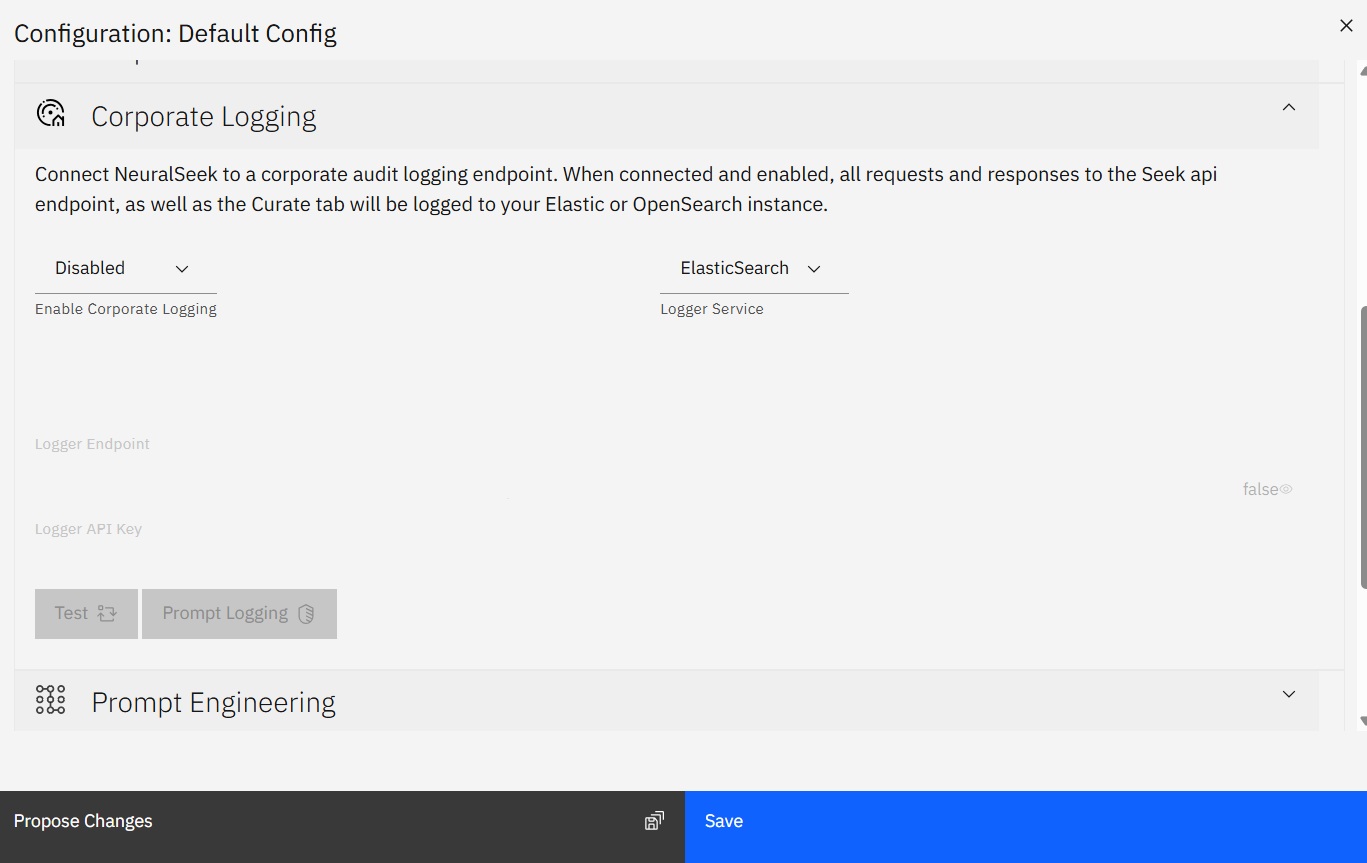1367x863 pixels.
Task: Click the vertical scrollbar thumb
Action: pyautogui.click(x=1363, y=447)
